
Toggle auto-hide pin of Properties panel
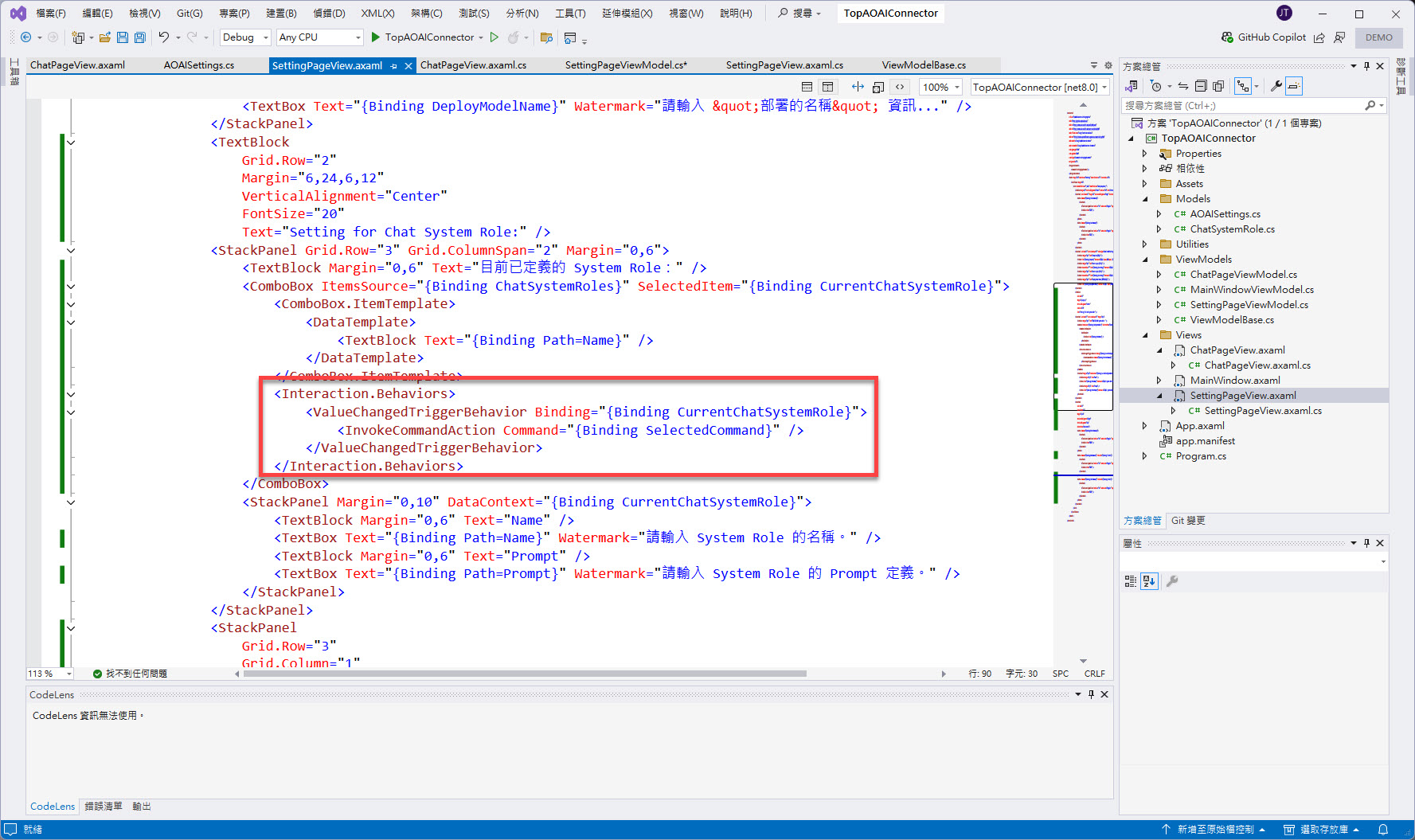click(x=1366, y=543)
